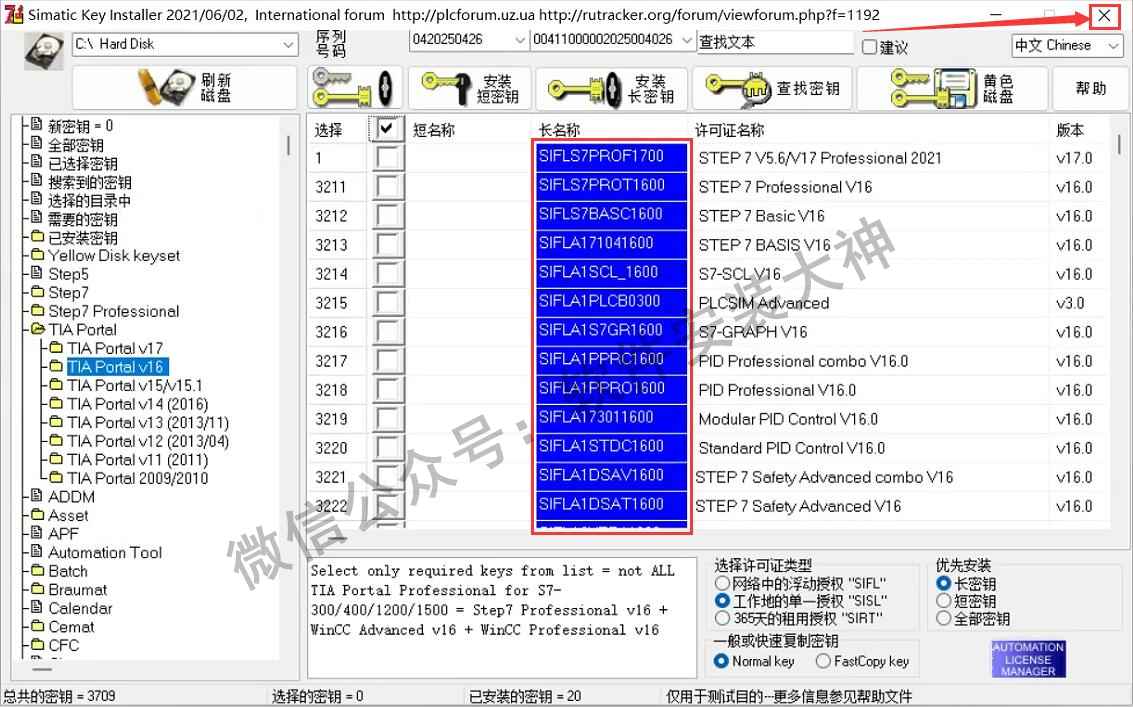This screenshot has width=1133, height=707.
Task: Click the hard disk drive icon
Action: click(x=44, y=51)
